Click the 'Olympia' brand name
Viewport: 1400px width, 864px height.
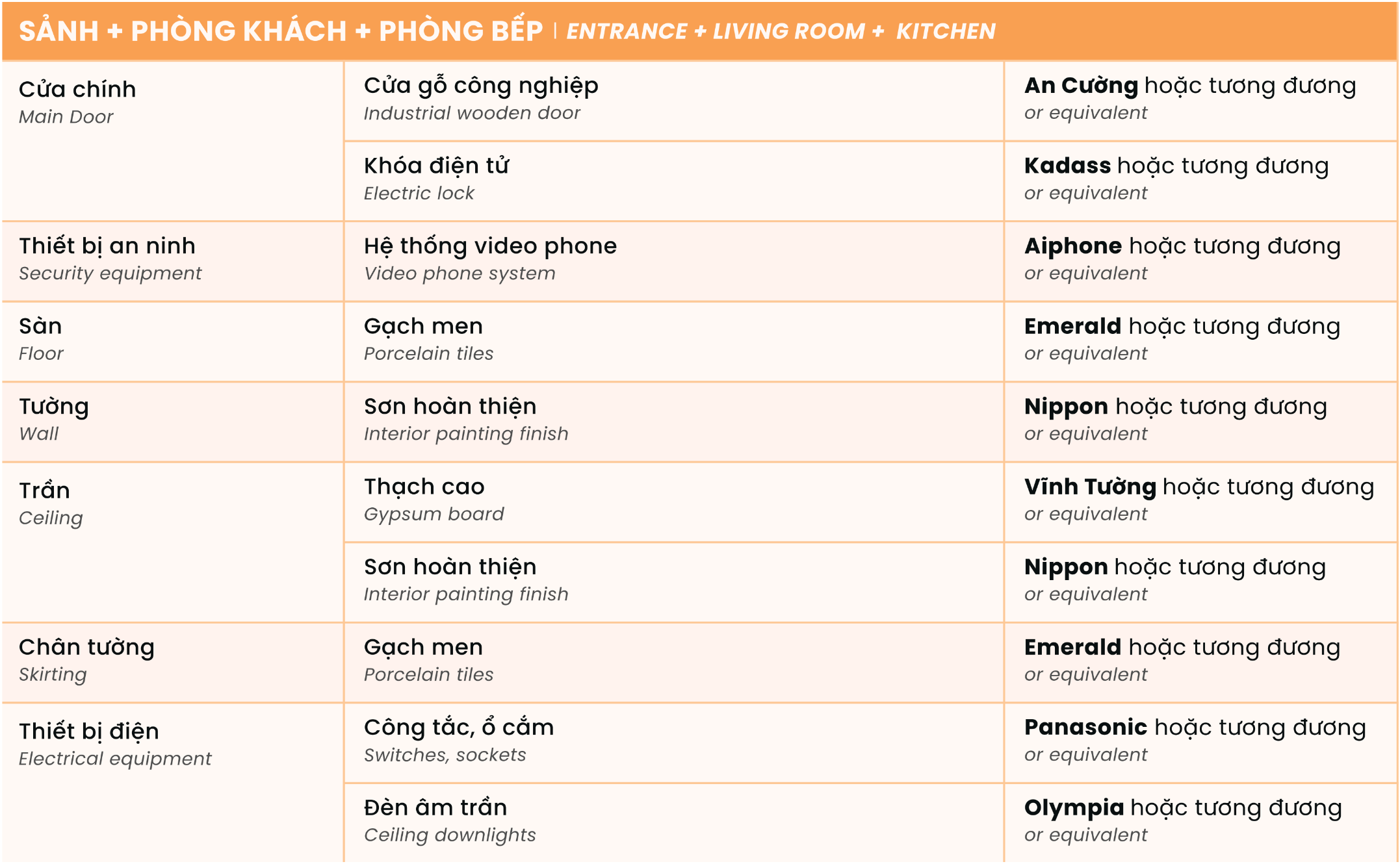[1074, 808]
